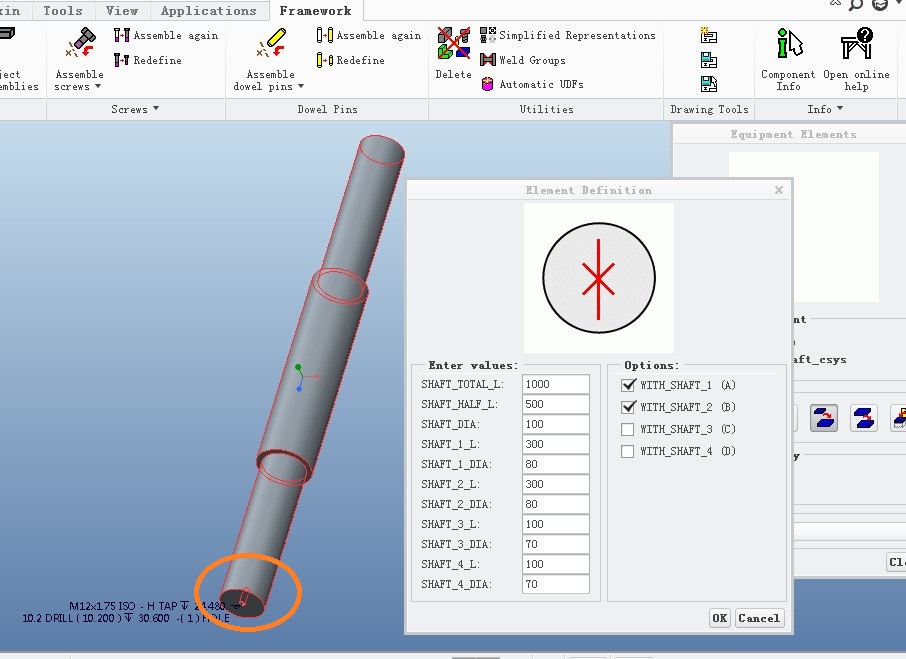Click the SHAFT_4_L value field

556,564
